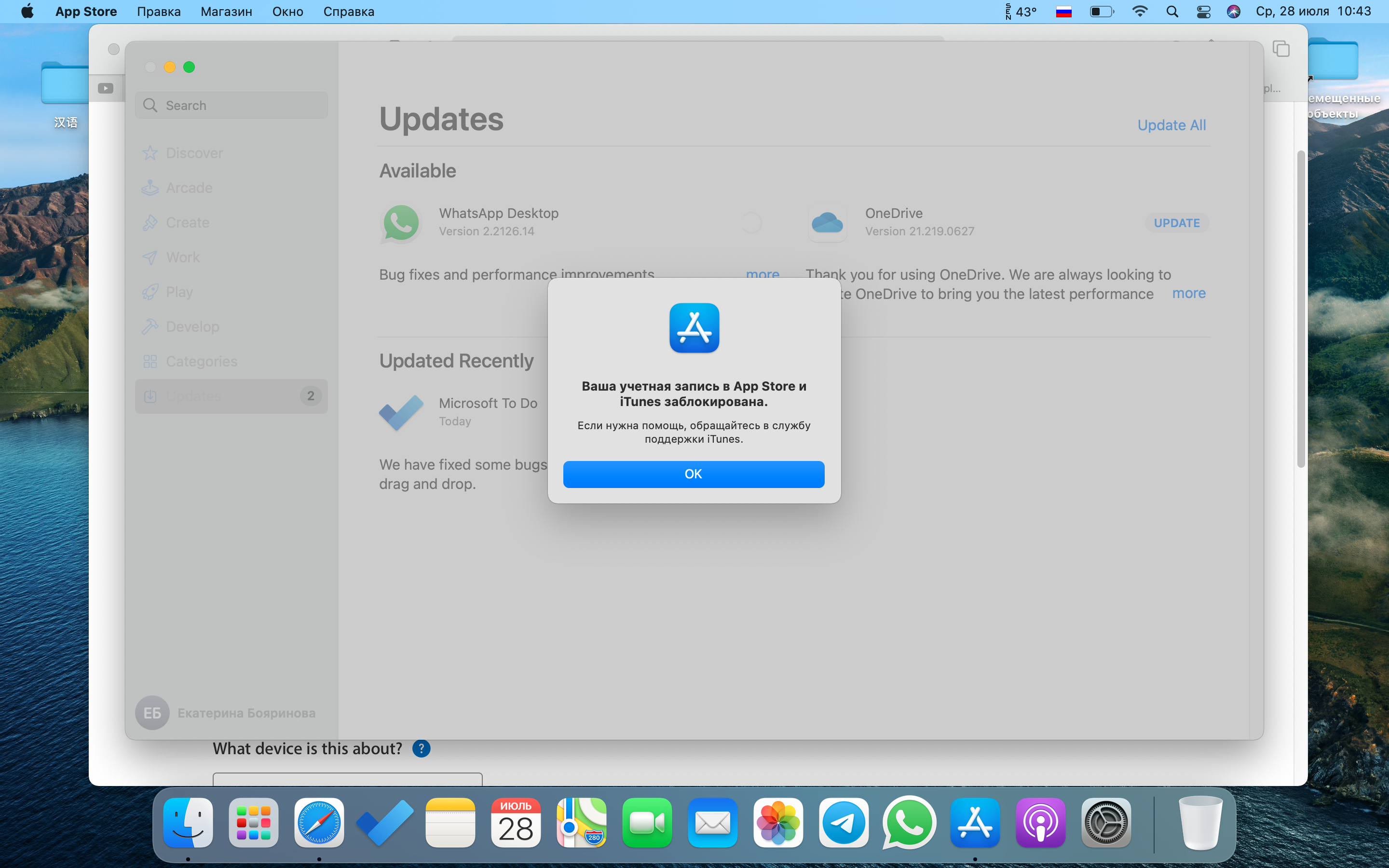Click the help question mark in Safari page
This screenshot has width=1389, height=868.
(422, 748)
